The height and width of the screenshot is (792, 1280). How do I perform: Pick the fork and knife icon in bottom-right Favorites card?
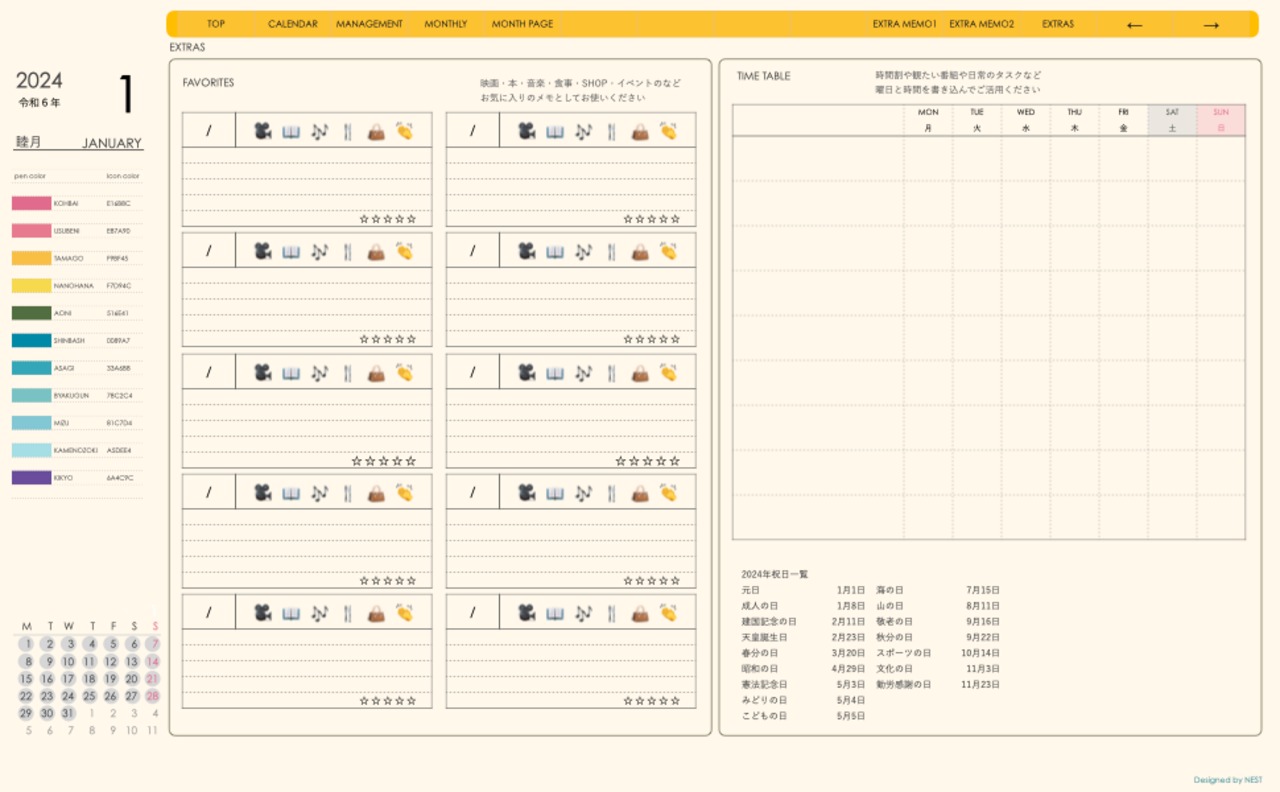pos(611,613)
